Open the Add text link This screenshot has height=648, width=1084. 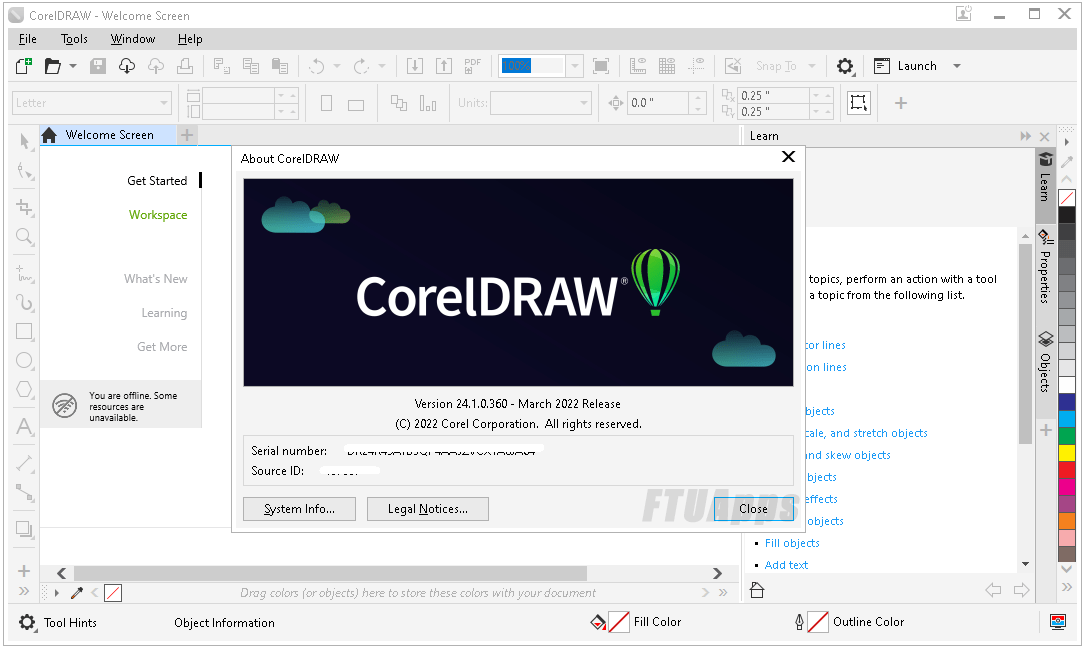point(786,565)
